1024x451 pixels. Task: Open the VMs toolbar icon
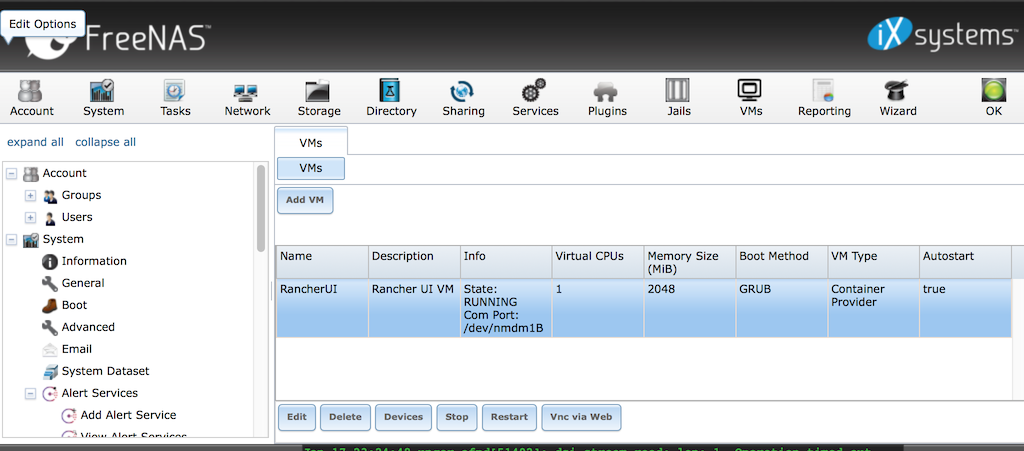(x=750, y=98)
